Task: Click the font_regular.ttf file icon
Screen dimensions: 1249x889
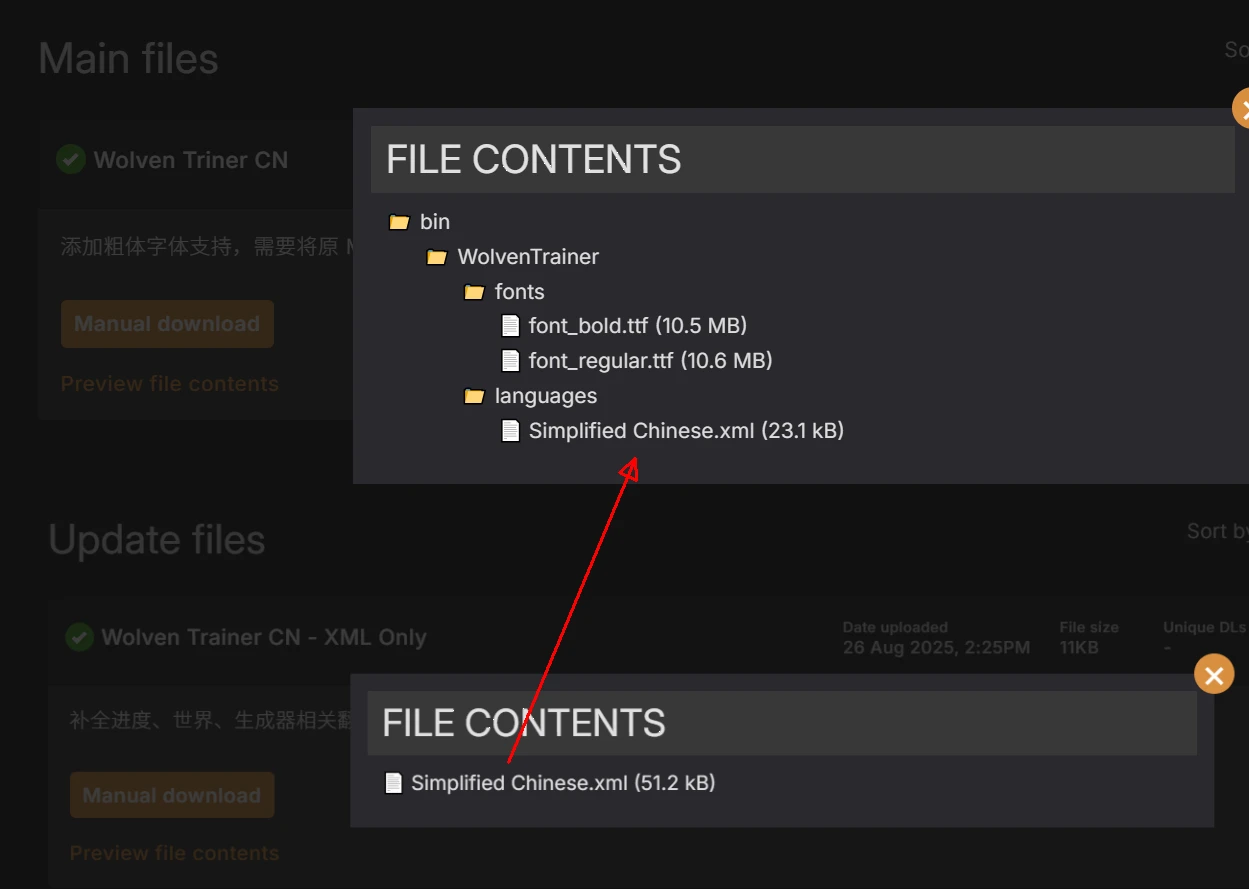Action: (x=510, y=360)
